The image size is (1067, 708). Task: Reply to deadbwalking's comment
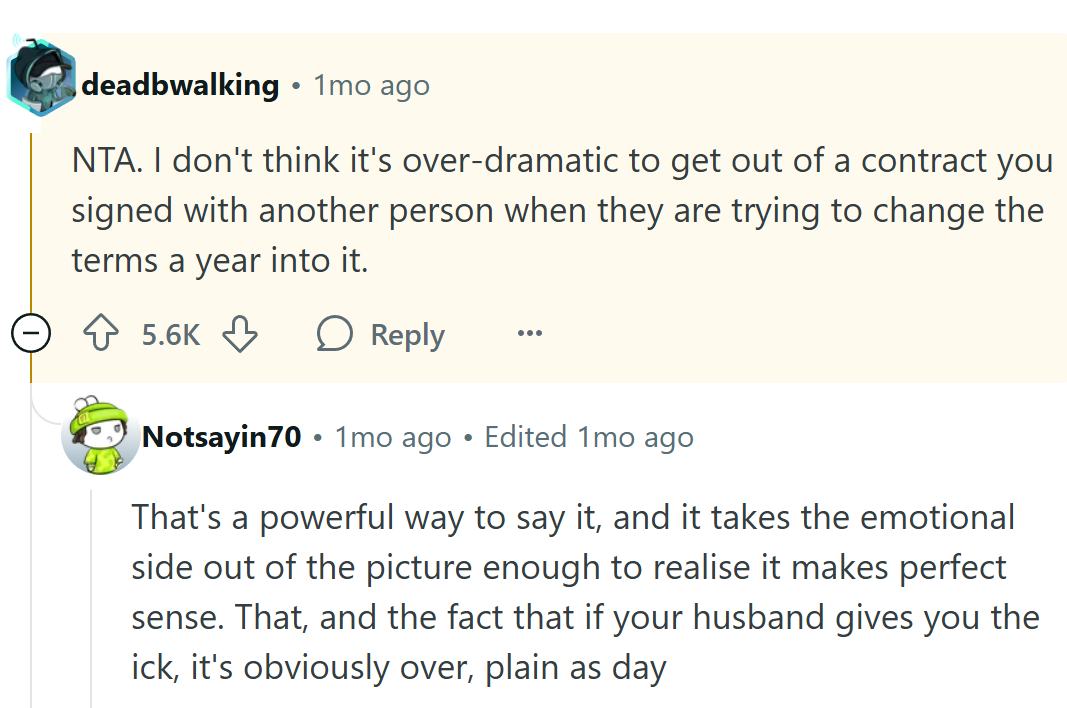coord(406,334)
